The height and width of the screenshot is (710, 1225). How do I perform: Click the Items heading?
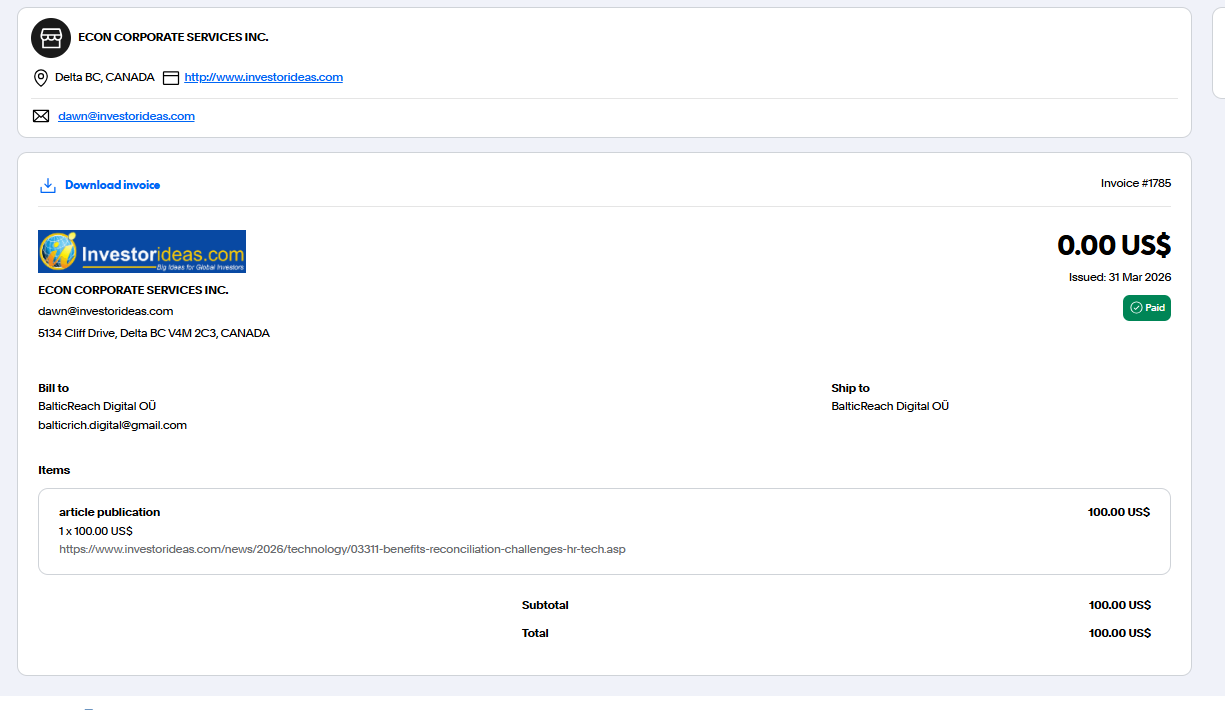coord(54,470)
